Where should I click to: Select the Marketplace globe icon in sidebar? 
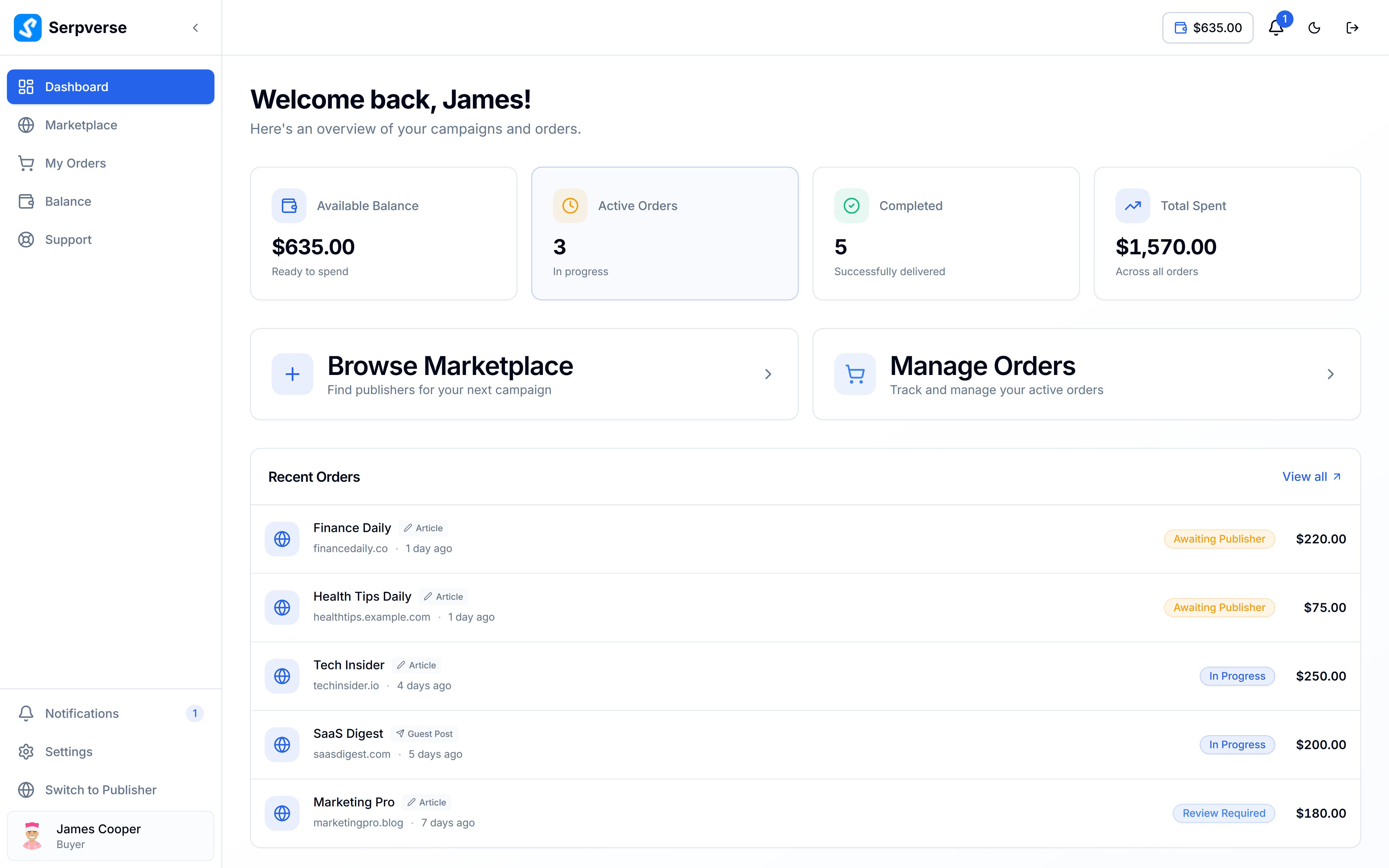pyautogui.click(x=26, y=125)
